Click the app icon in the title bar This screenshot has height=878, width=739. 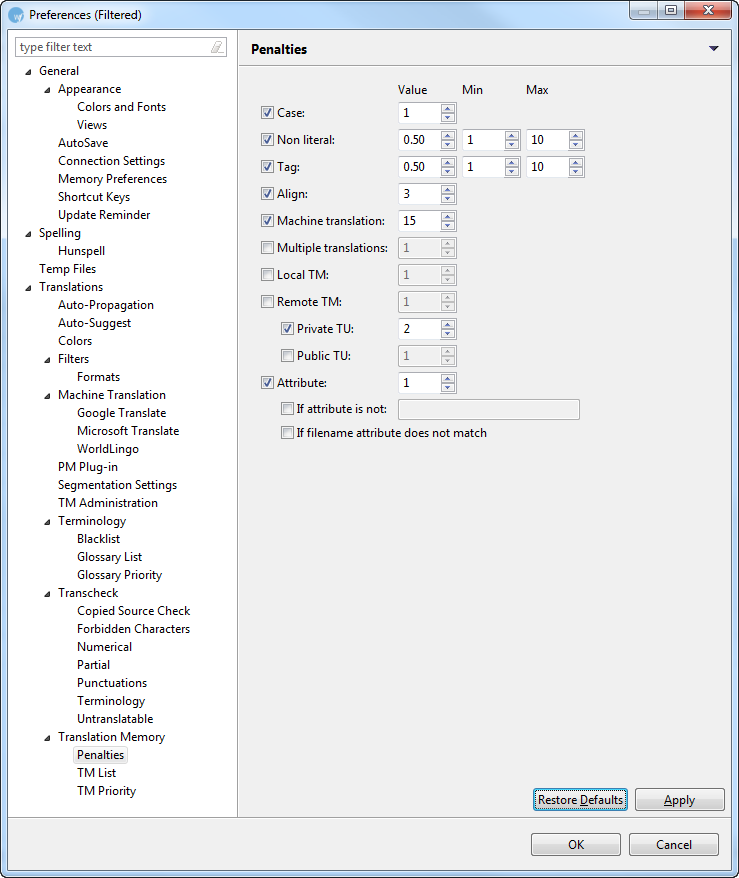(16, 15)
